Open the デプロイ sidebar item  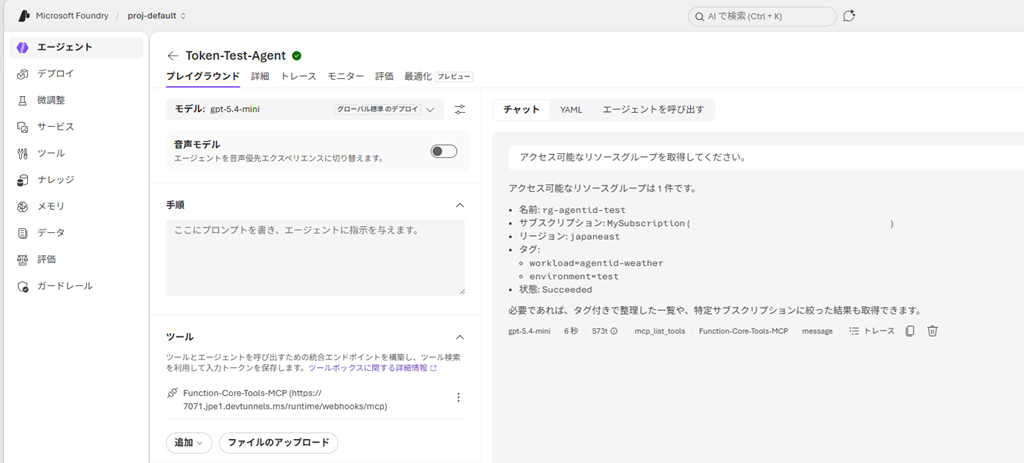click(x=76, y=74)
